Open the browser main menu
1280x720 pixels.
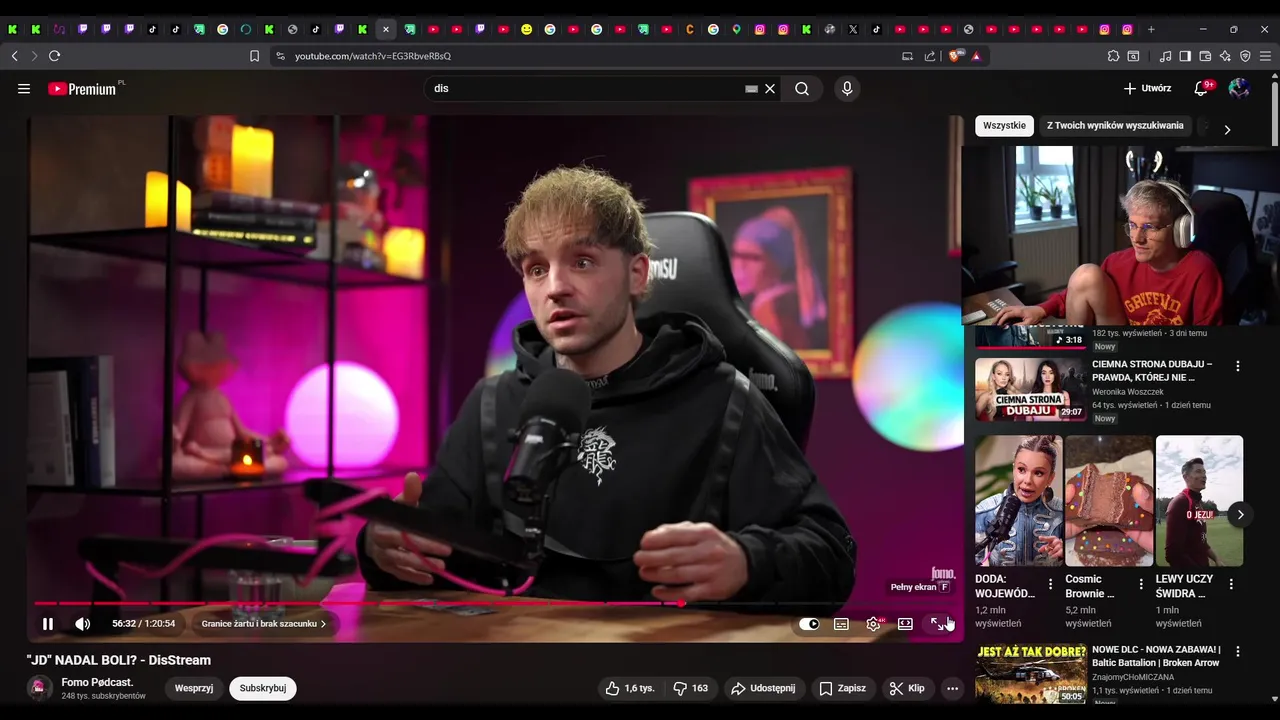[1266, 56]
